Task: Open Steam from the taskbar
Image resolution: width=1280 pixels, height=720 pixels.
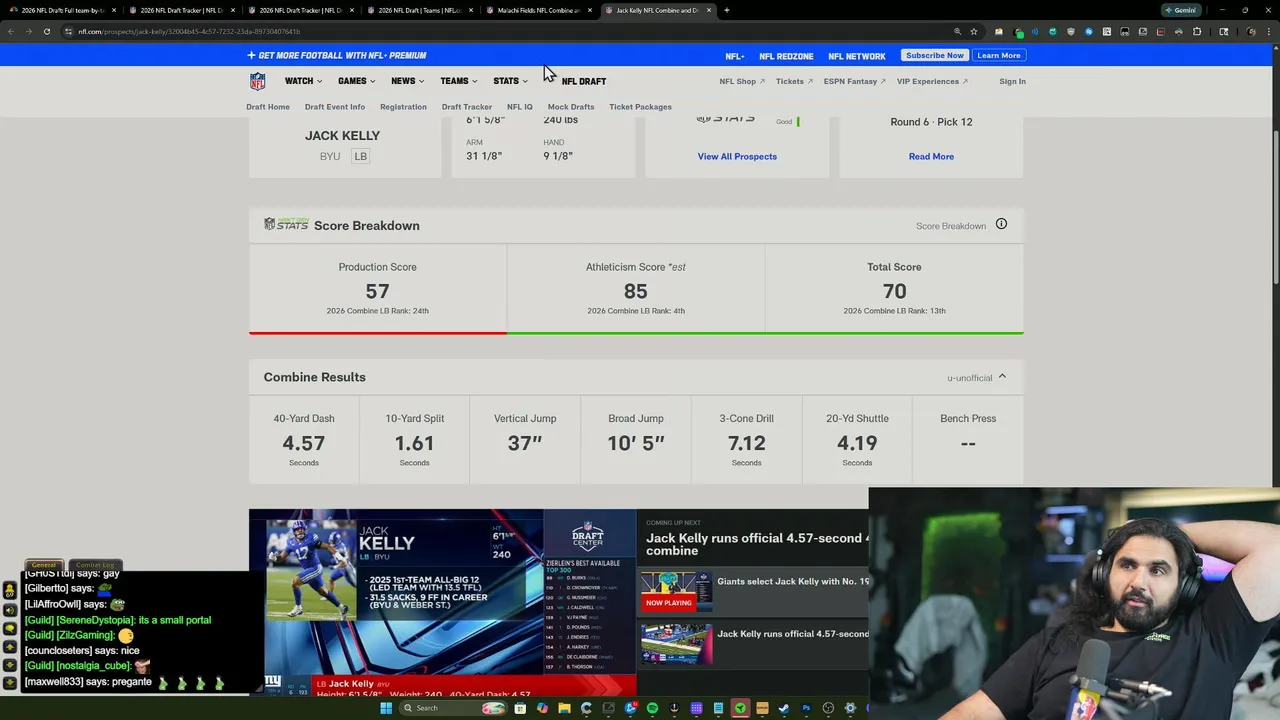Action: point(783,708)
